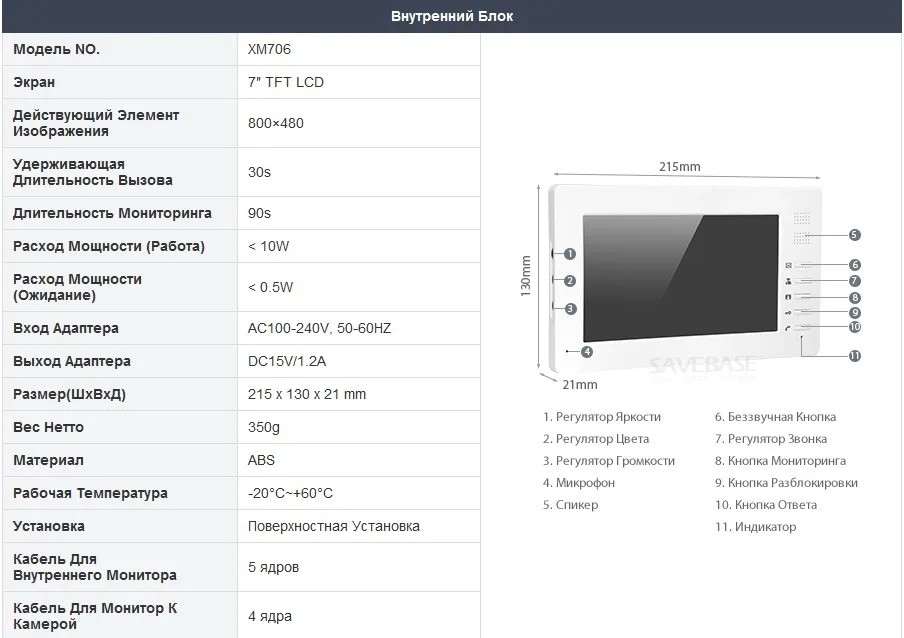Select the "-20°C~+60°C" temperature value
The width and height of the screenshot is (904, 638).
pyautogui.click(x=291, y=493)
